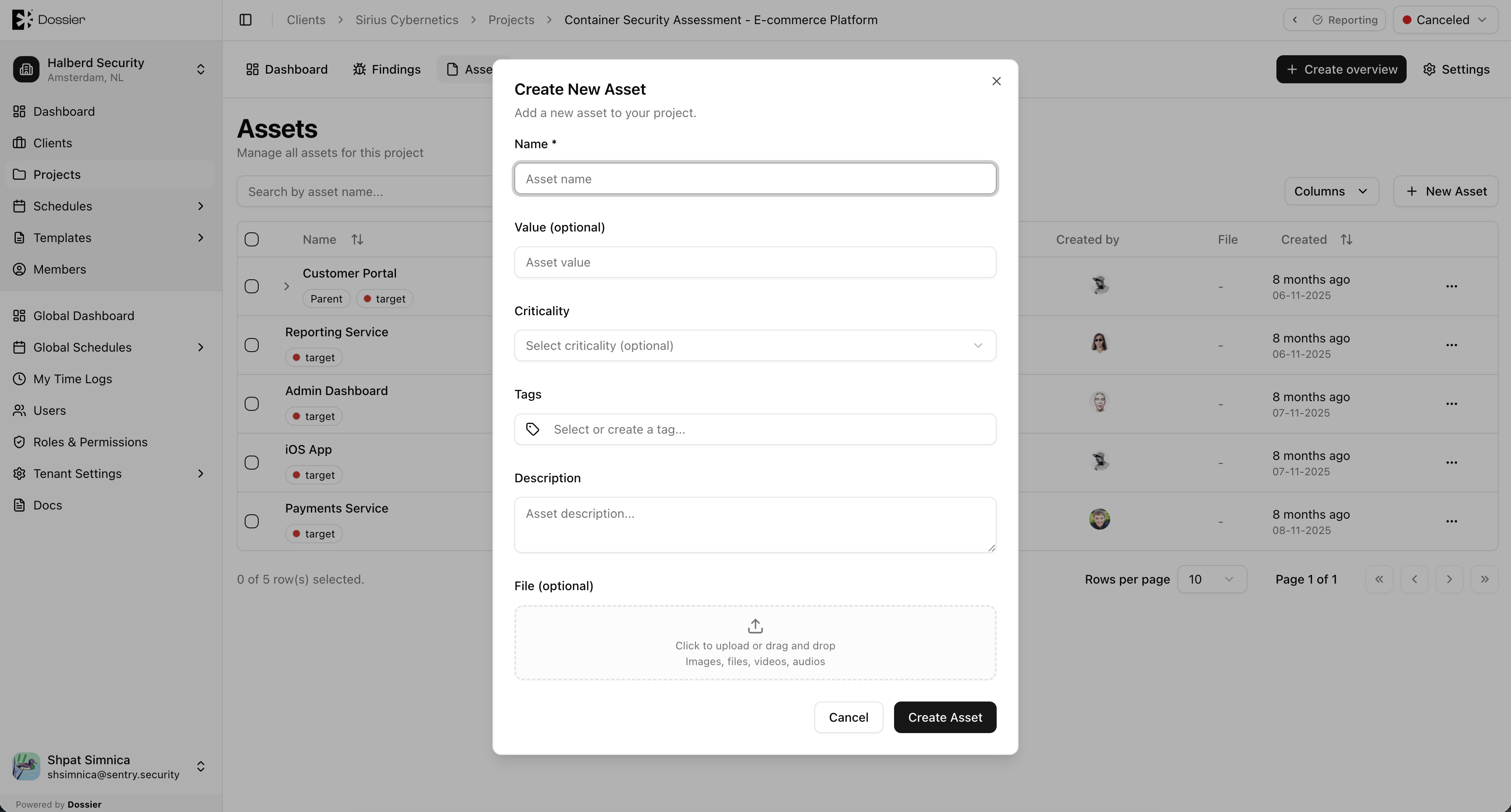Check the Admin Dashboard row checkbox
This screenshot has width=1511, height=812.
coord(252,404)
